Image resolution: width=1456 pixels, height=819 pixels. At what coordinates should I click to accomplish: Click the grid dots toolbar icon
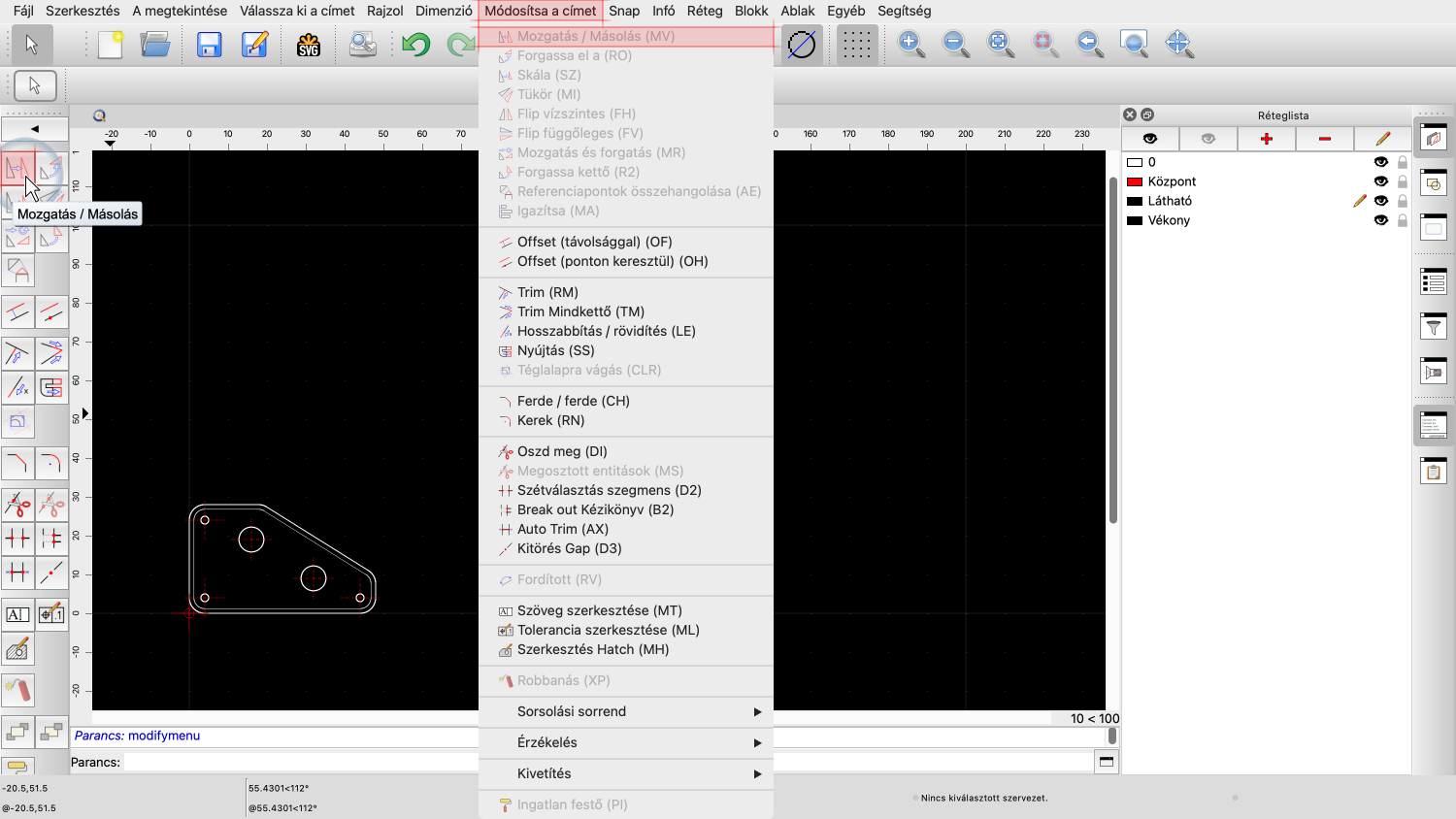pos(856,45)
